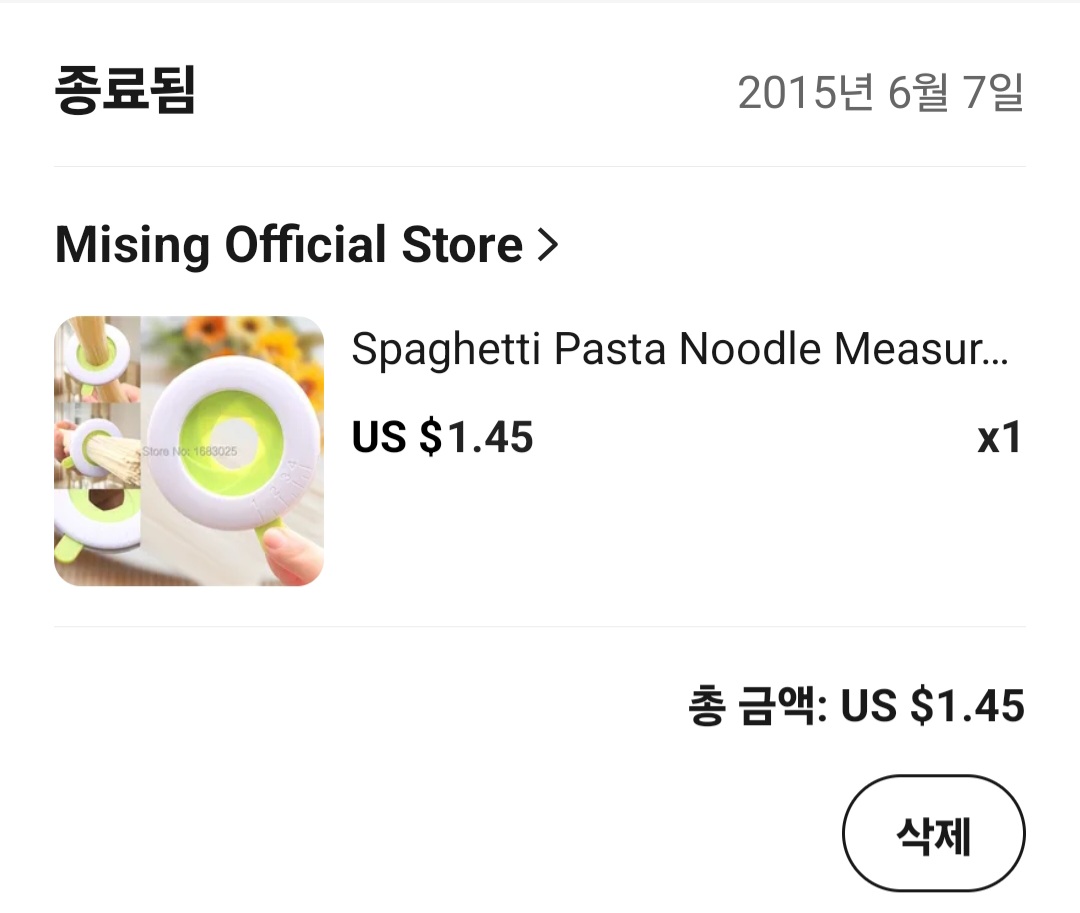Tap the bottom-left measurer close-up picture
The width and height of the screenshot is (1080, 913).
(x=97, y=537)
